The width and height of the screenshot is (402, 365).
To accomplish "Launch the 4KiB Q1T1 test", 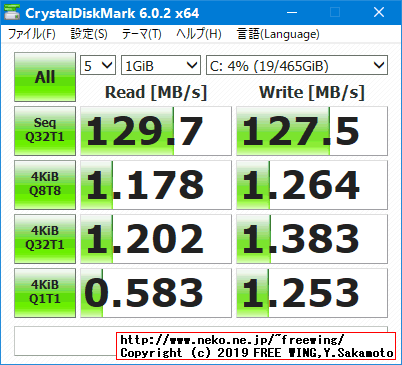I will pos(45,293).
